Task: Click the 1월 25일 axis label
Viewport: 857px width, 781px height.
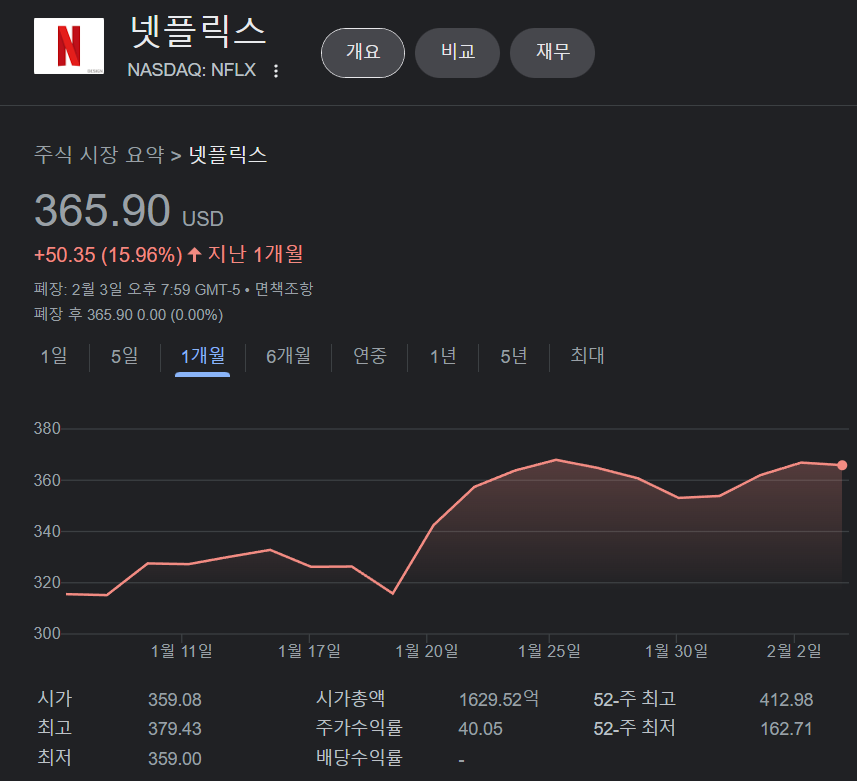Action: click(549, 651)
